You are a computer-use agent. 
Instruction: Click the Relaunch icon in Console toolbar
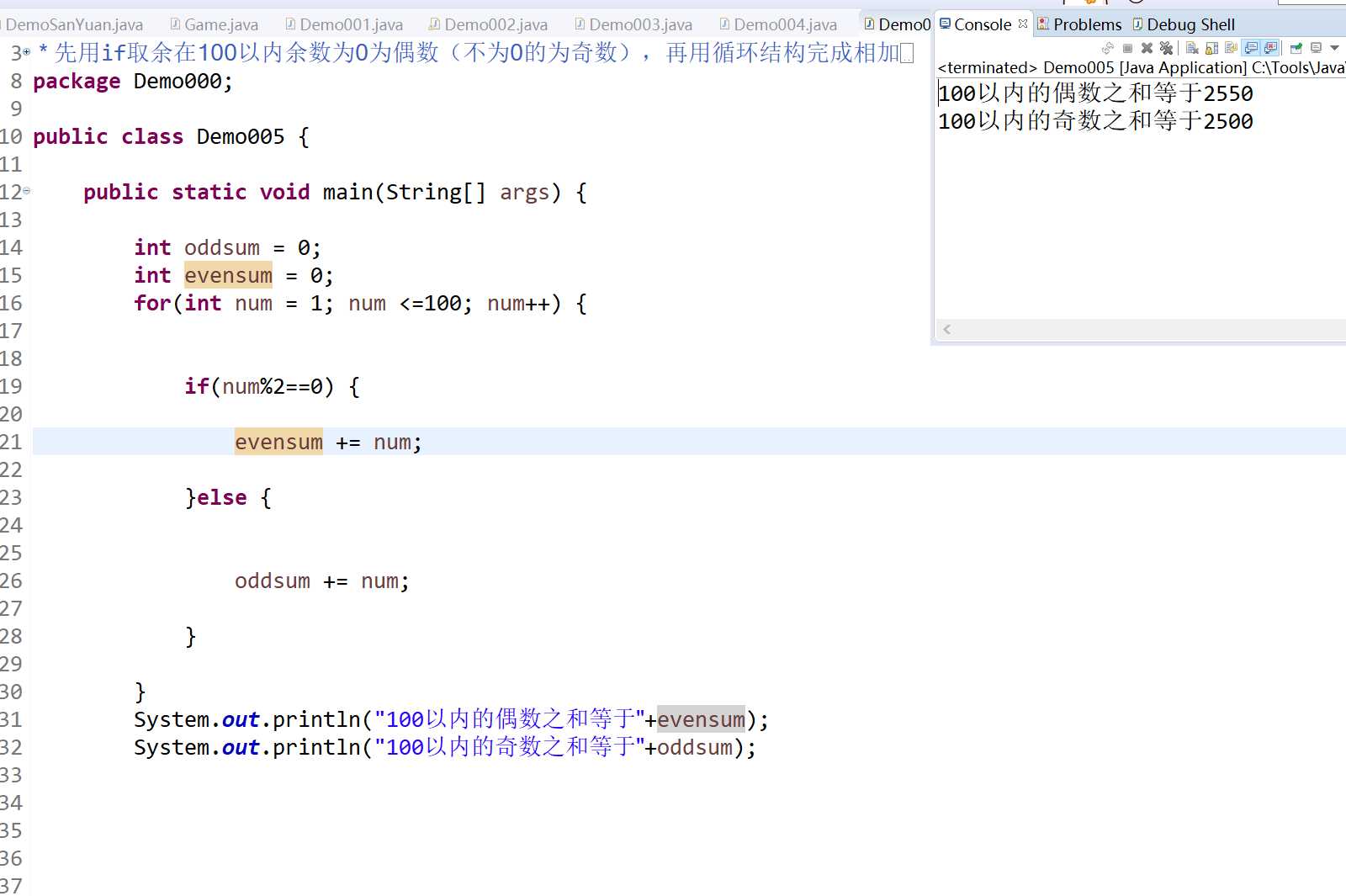1108,48
